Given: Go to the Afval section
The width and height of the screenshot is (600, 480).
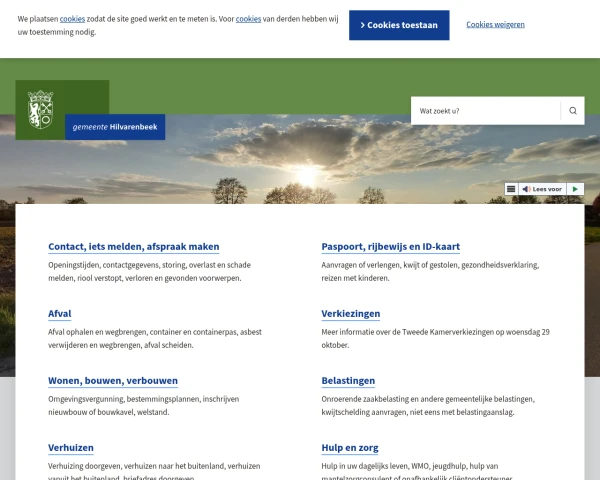Looking at the screenshot, I should tap(60, 313).
